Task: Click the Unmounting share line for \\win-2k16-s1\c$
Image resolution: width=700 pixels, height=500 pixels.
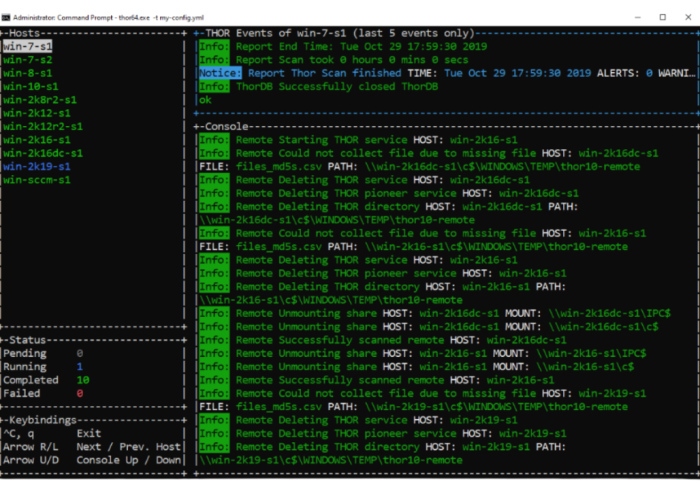Action: [417, 367]
